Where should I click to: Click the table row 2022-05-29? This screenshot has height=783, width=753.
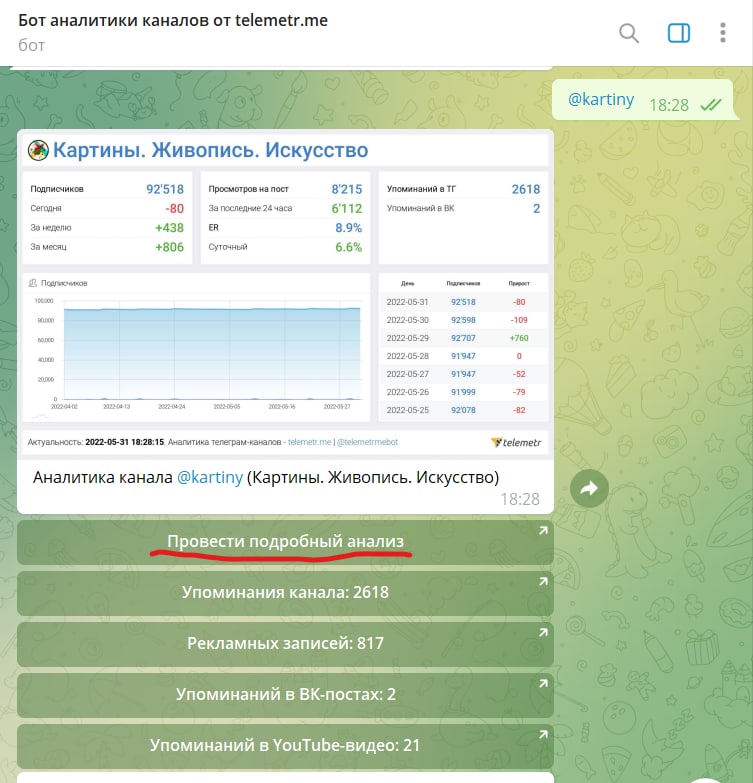pyautogui.click(x=463, y=338)
